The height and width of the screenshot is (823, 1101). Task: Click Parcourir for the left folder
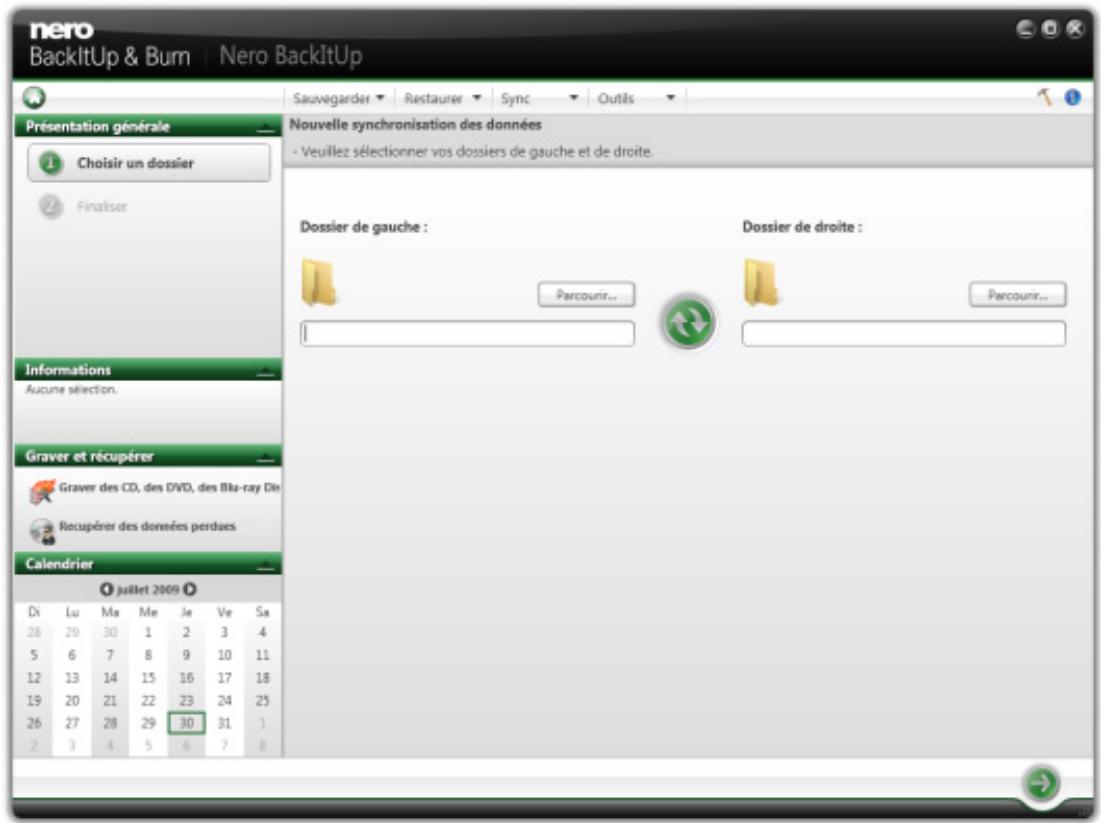(x=586, y=295)
